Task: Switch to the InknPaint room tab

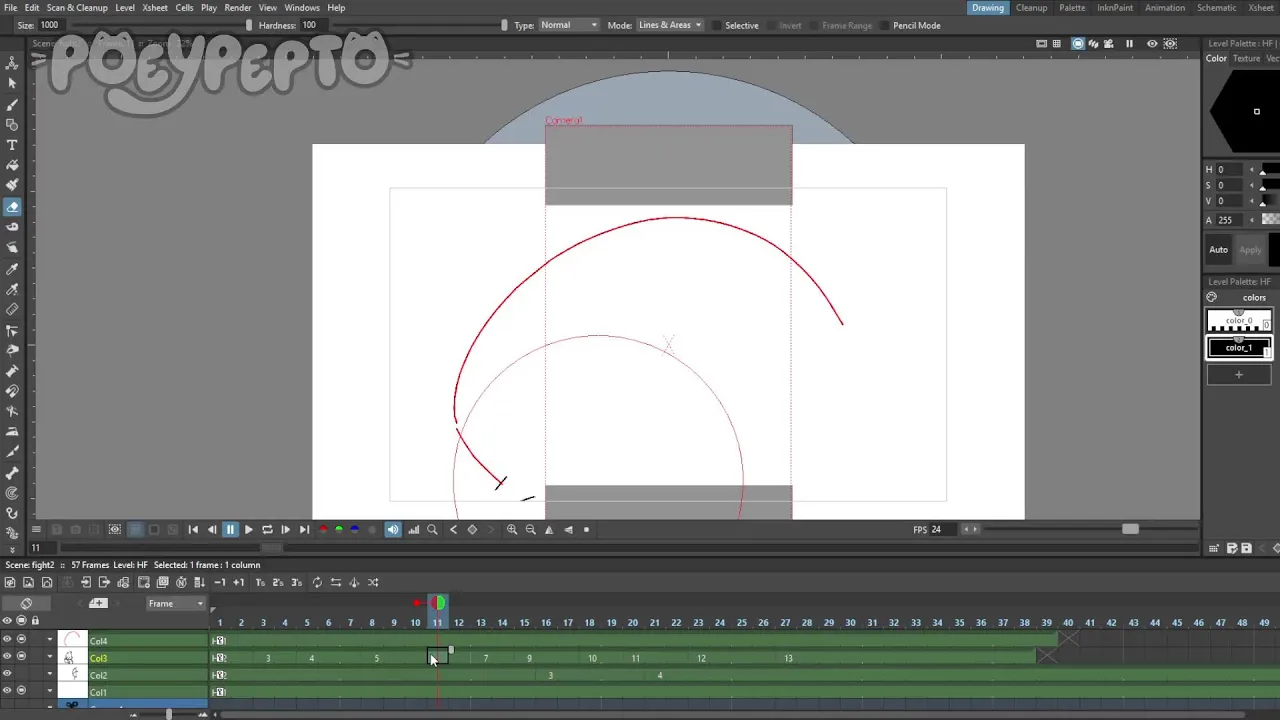Action: click(x=1115, y=7)
